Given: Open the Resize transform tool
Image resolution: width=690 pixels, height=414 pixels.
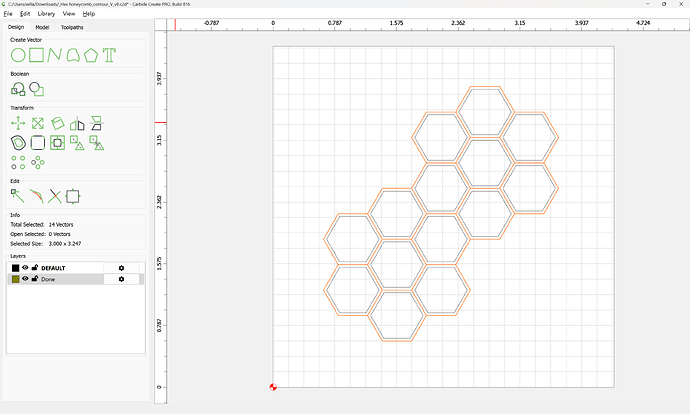Looking at the screenshot, I should pyautogui.click(x=38, y=123).
